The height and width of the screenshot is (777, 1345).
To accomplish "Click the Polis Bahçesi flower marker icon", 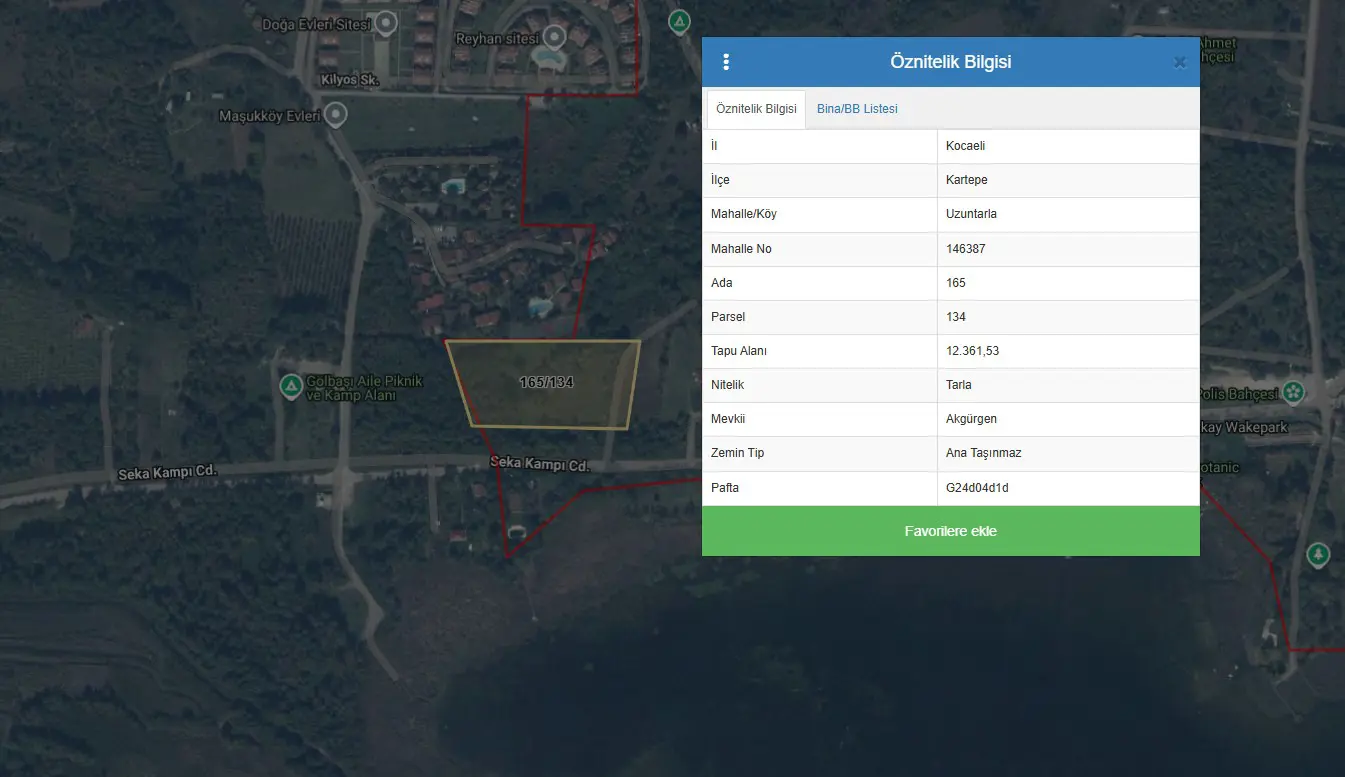I will click(1295, 392).
